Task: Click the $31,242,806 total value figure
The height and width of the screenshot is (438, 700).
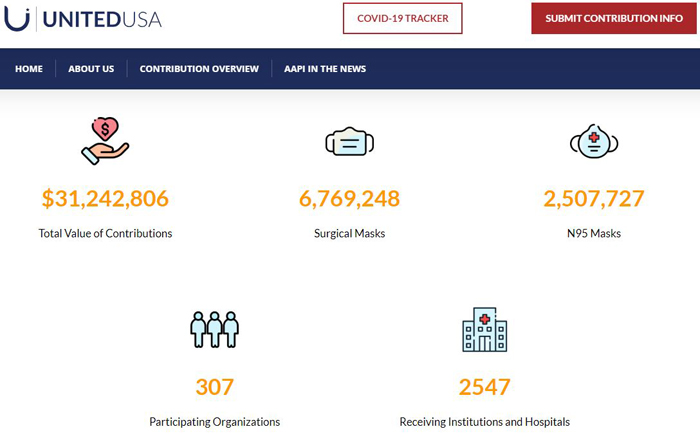Action: (x=105, y=198)
